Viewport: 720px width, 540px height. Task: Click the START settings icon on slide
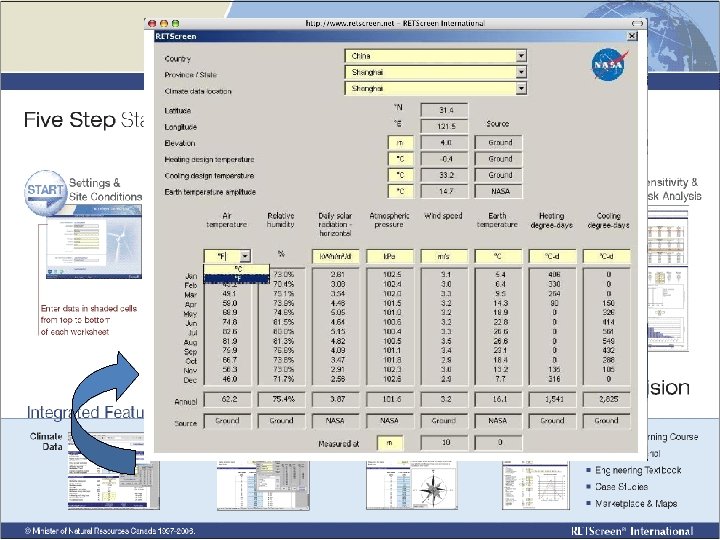click(x=44, y=193)
